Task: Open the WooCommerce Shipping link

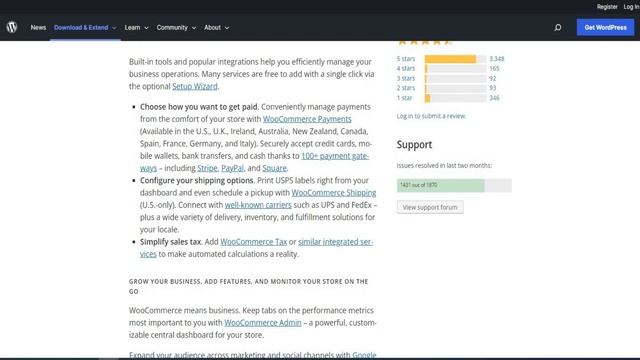Action: (333, 192)
